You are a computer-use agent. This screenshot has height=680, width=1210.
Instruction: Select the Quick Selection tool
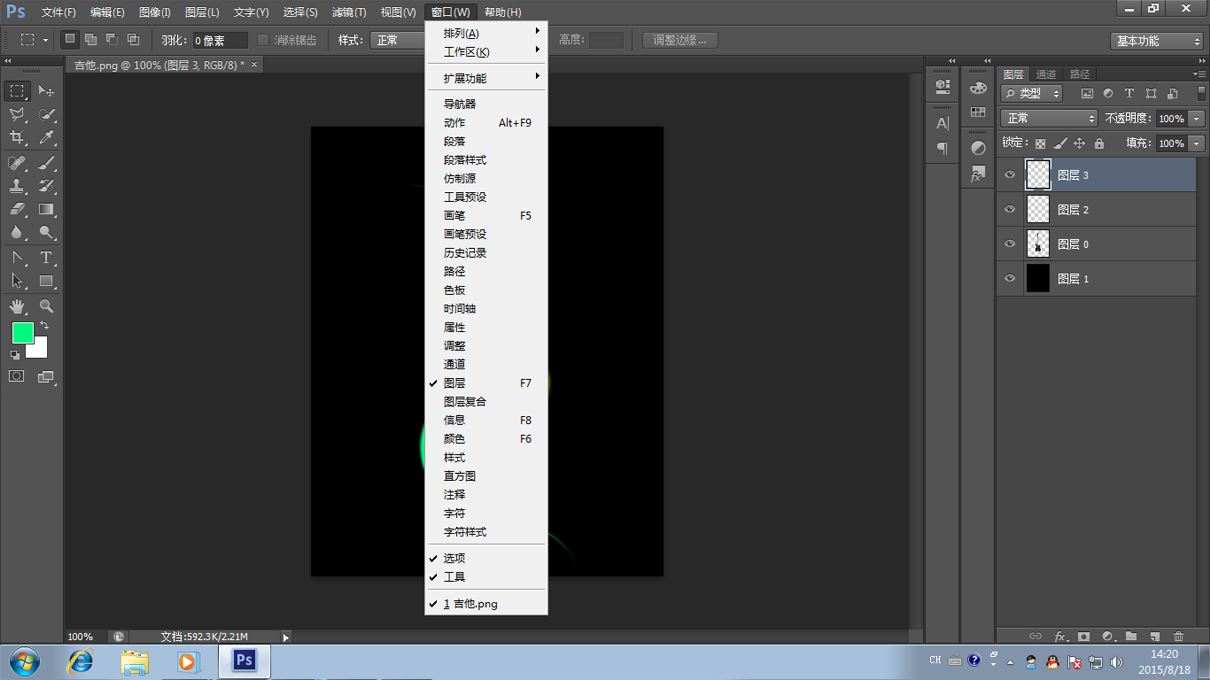pos(46,115)
